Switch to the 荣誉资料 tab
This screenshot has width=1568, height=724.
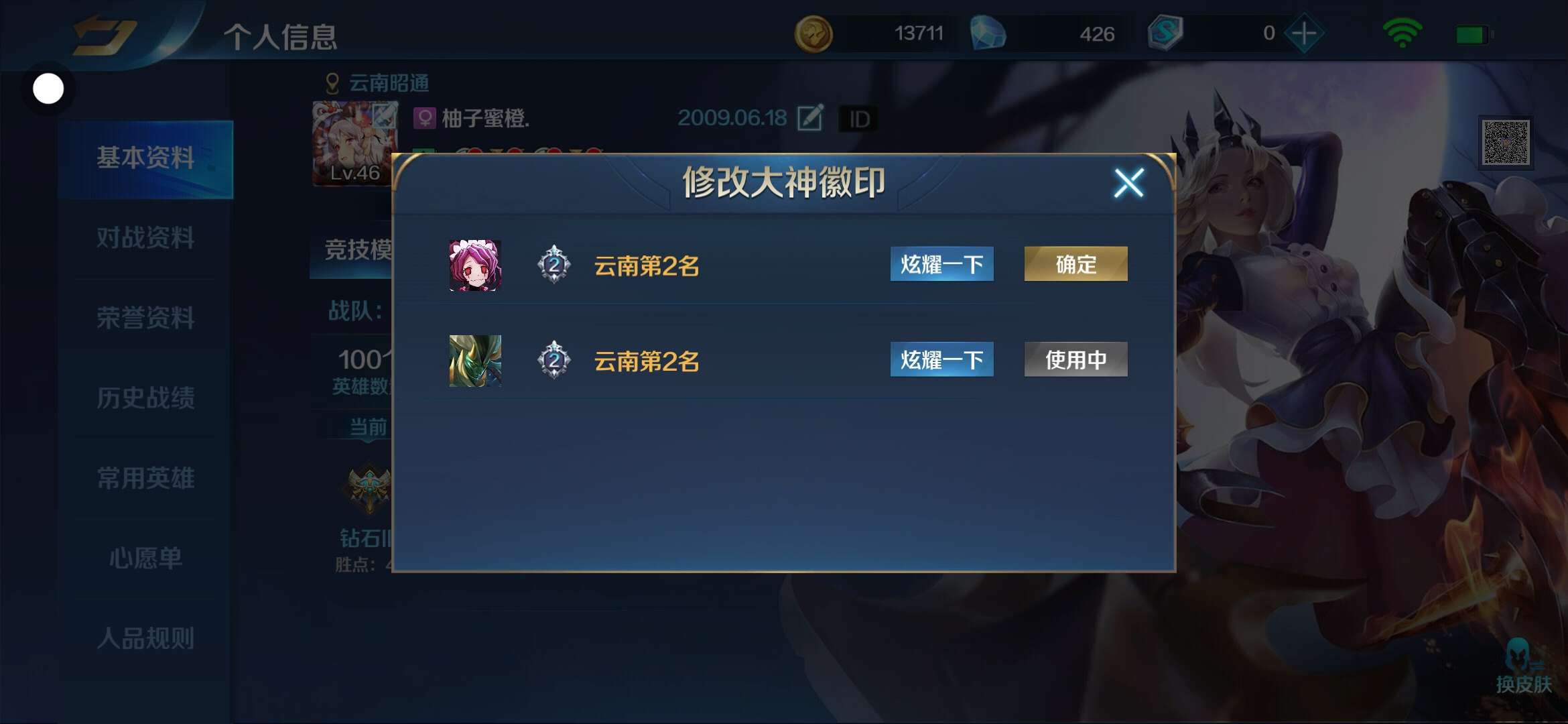pos(145,318)
